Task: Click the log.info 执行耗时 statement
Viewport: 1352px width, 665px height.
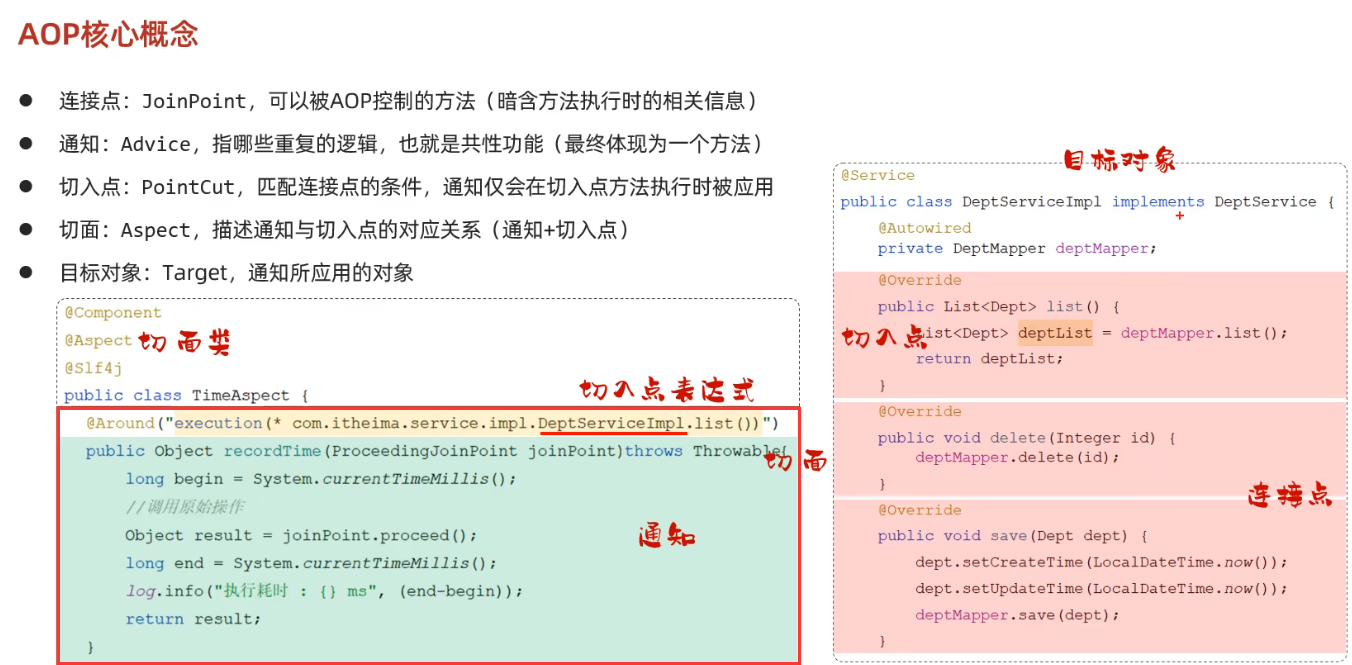Action: tap(324, 591)
